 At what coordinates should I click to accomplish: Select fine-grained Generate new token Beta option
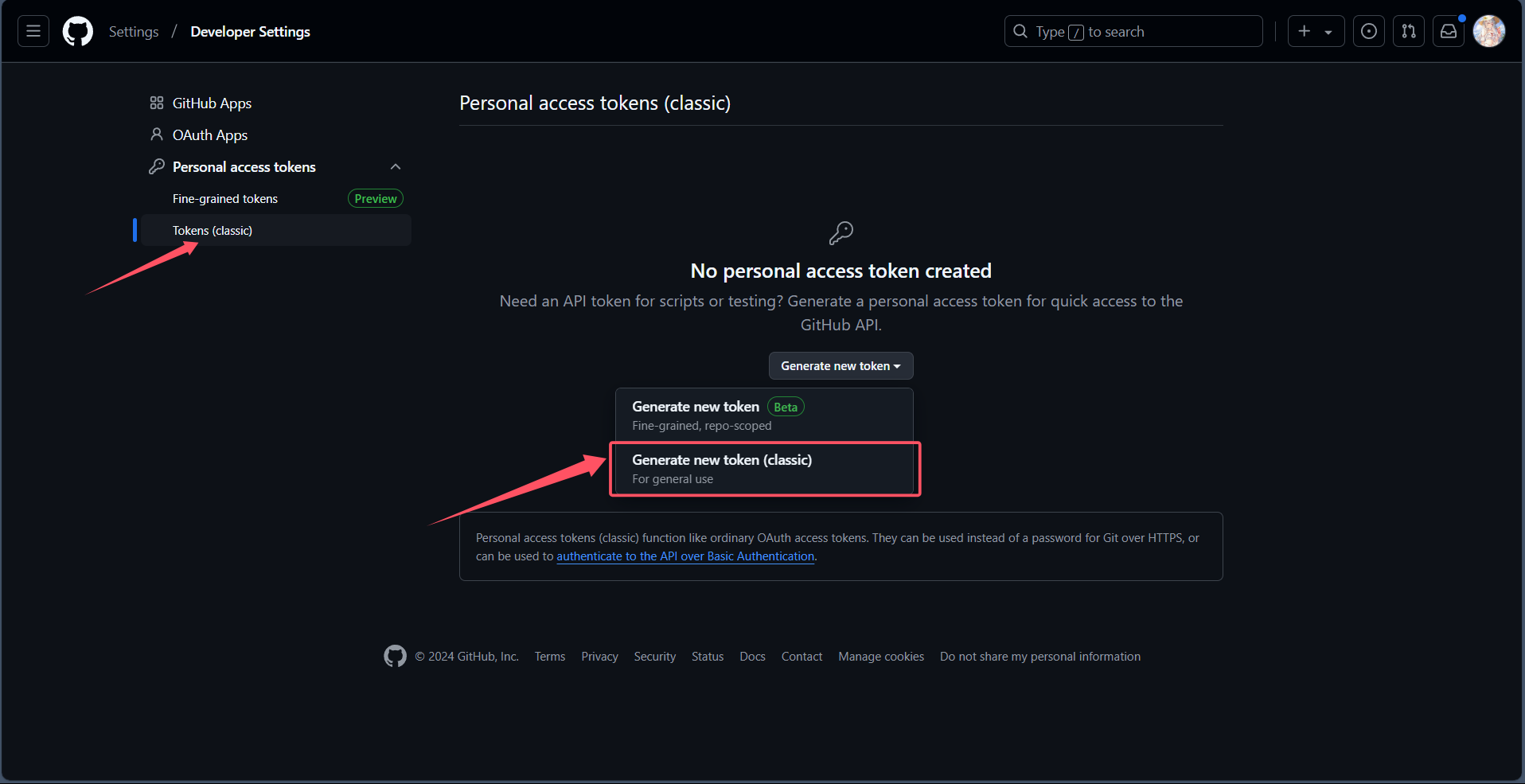[764, 415]
